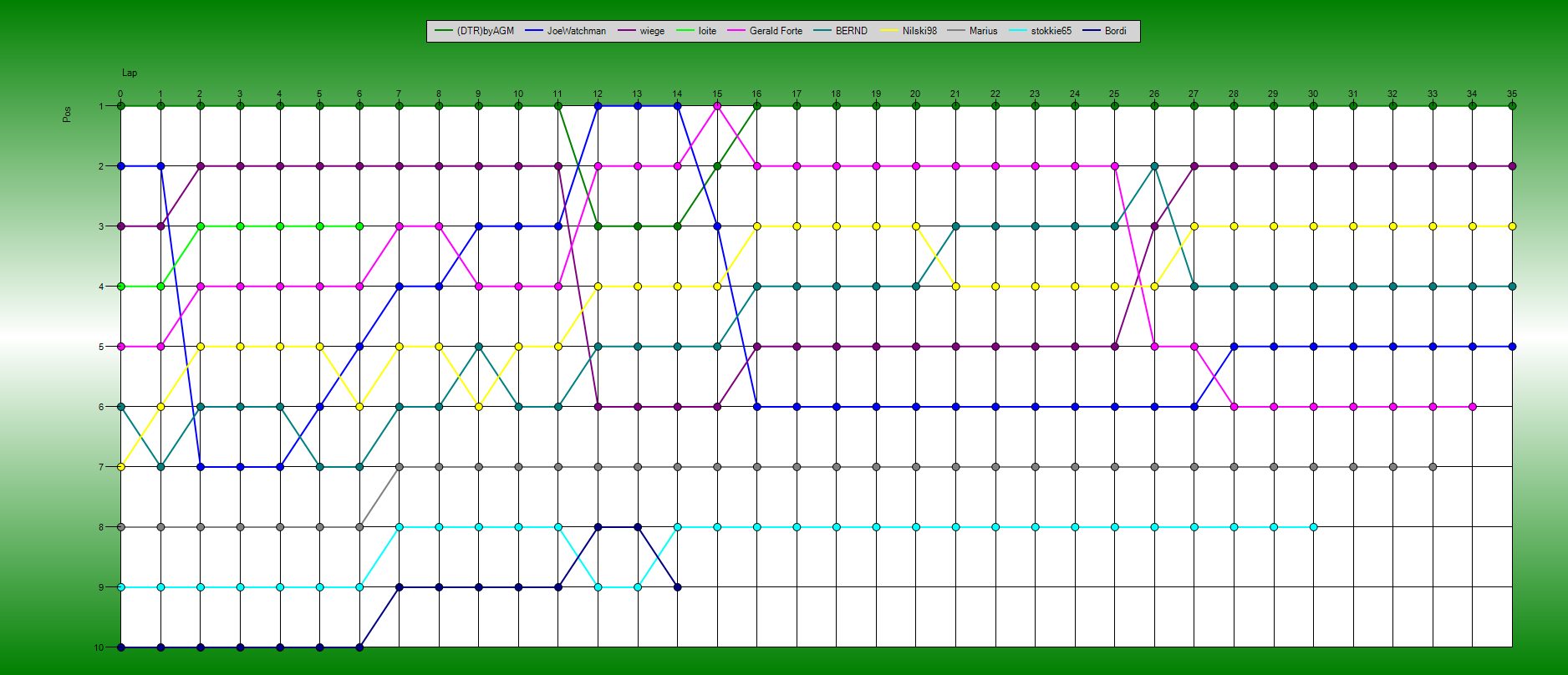The height and width of the screenshot is (675, 1568).
Task: Select teal BERND point at lap 26, position 2
Action: [1154, 166]
